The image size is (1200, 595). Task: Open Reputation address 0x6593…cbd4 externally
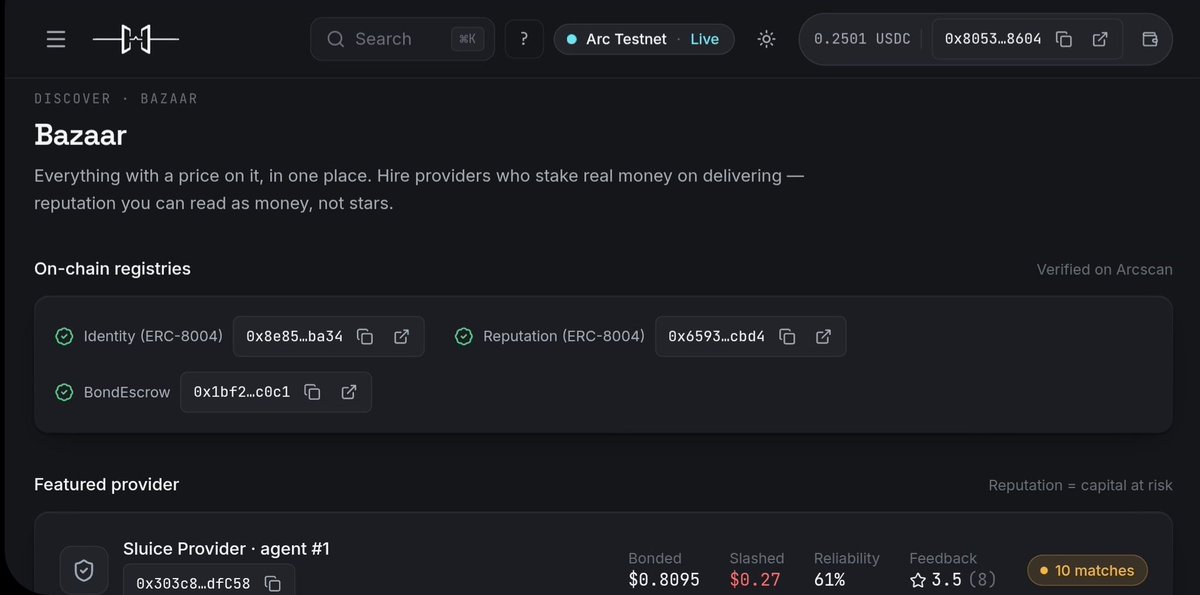point(823,336)
